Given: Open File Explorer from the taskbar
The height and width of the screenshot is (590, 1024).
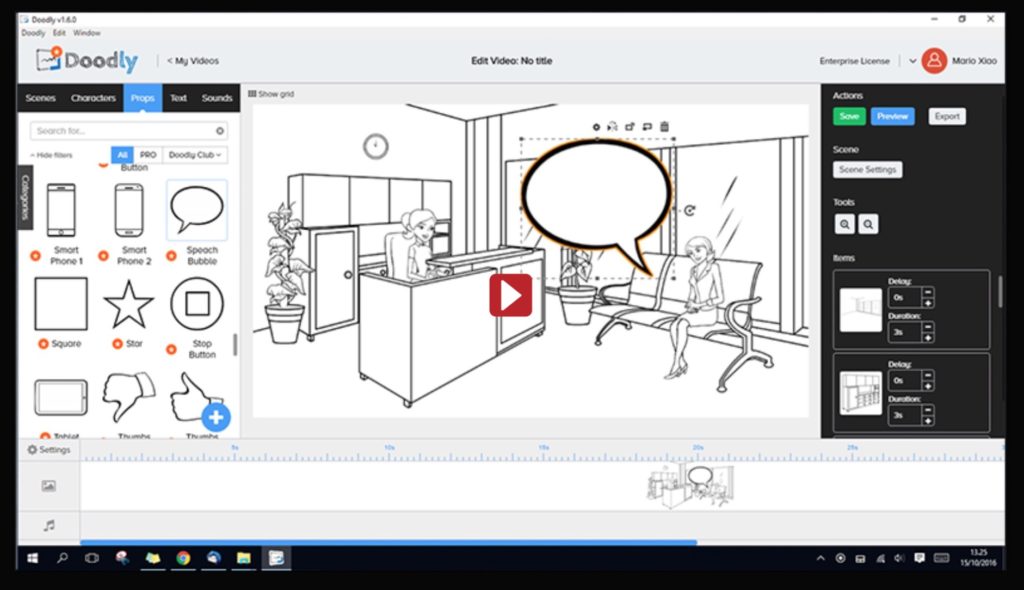Looking at the screenshot, I should tap(244, 558).
